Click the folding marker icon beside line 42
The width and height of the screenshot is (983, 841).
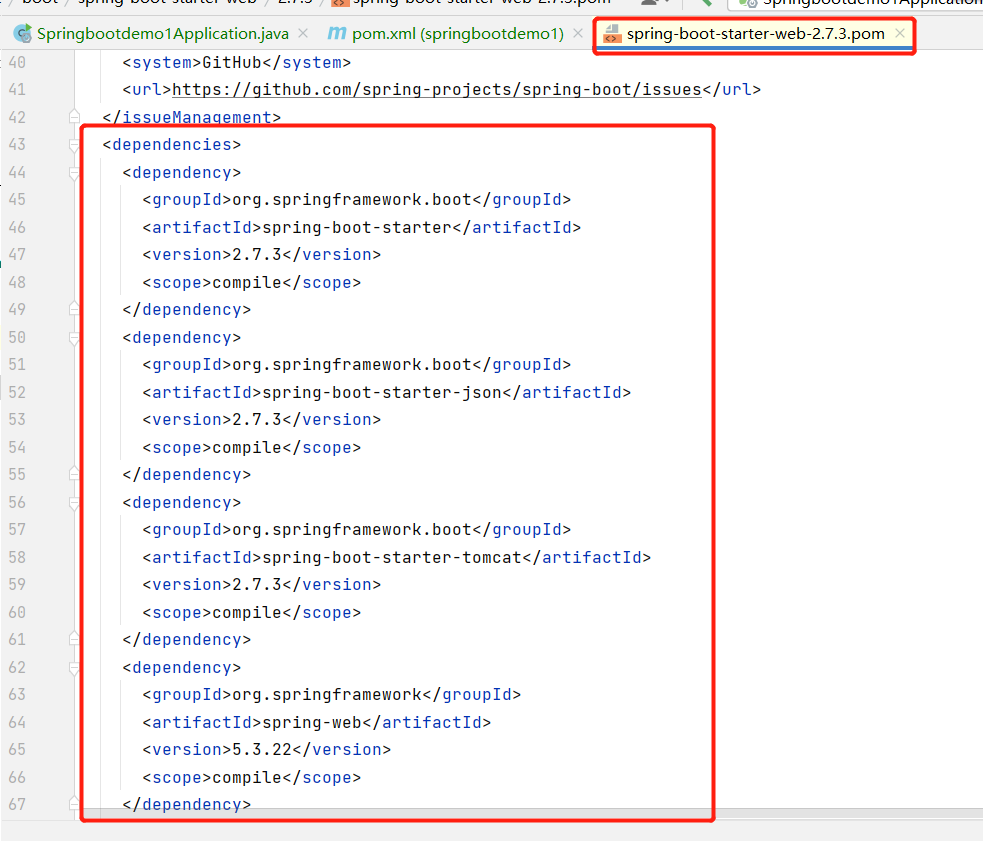pos(75,117)
